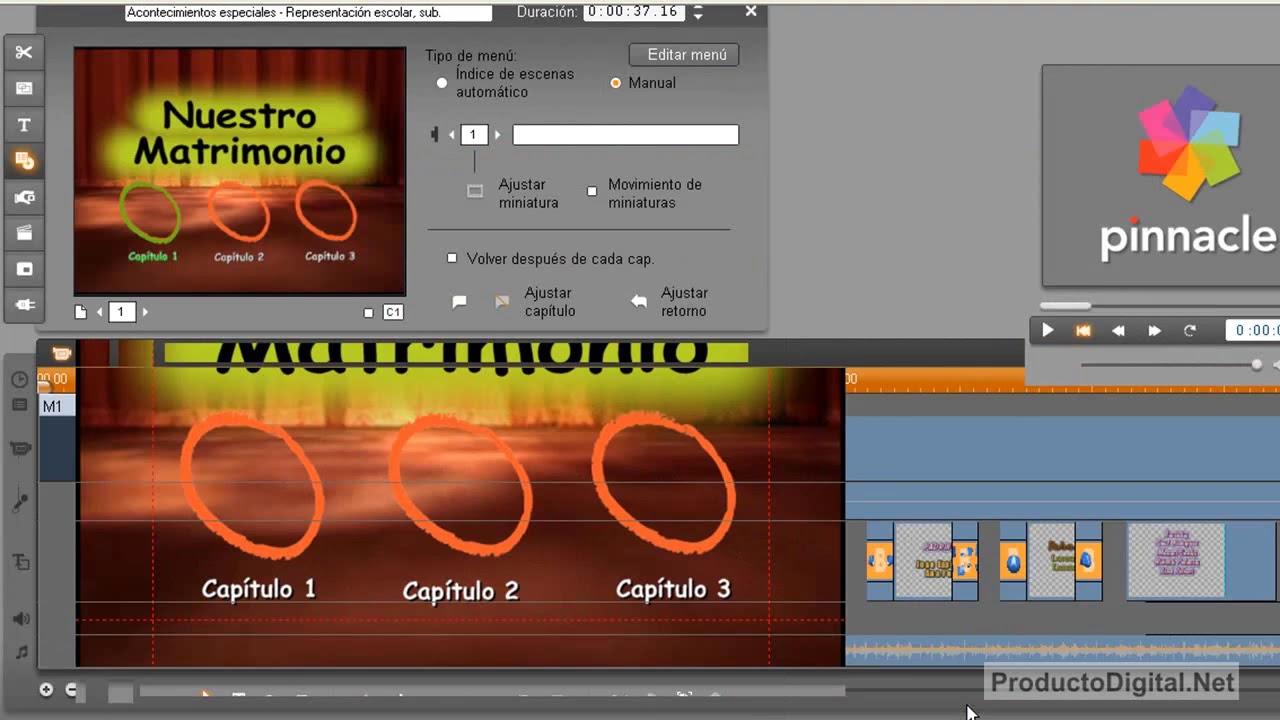Click the menu name title field
The width and height of the screenshot is (1280, 720).
click(x=309, y=13)
